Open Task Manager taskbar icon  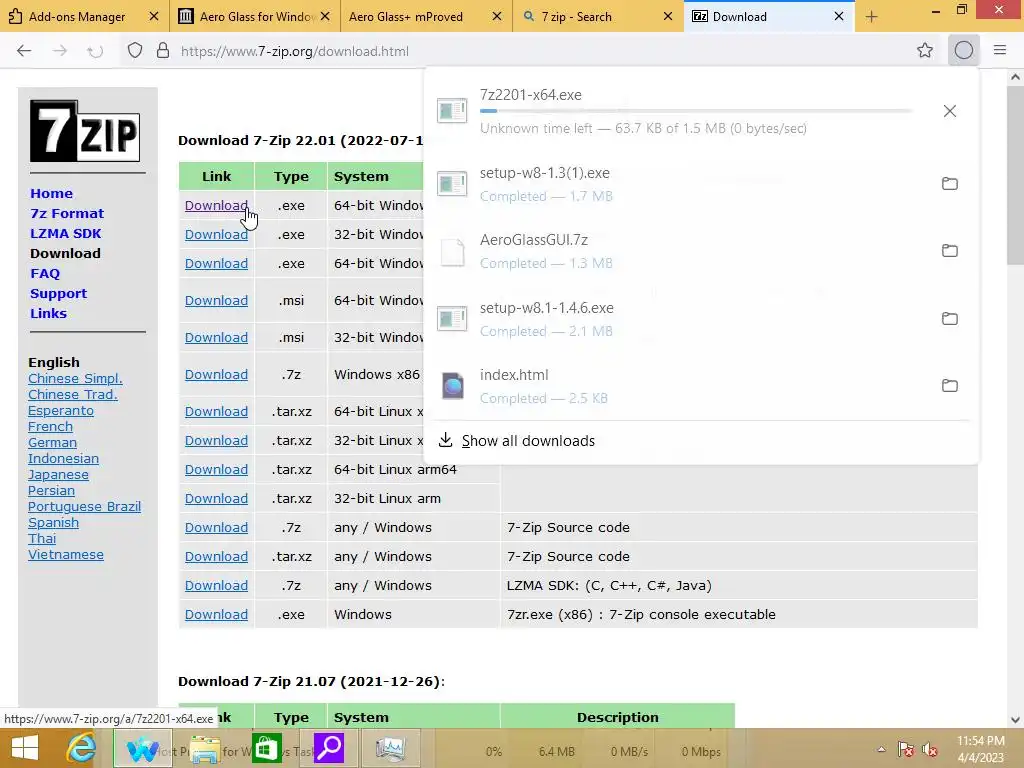(x=390, y=748)
